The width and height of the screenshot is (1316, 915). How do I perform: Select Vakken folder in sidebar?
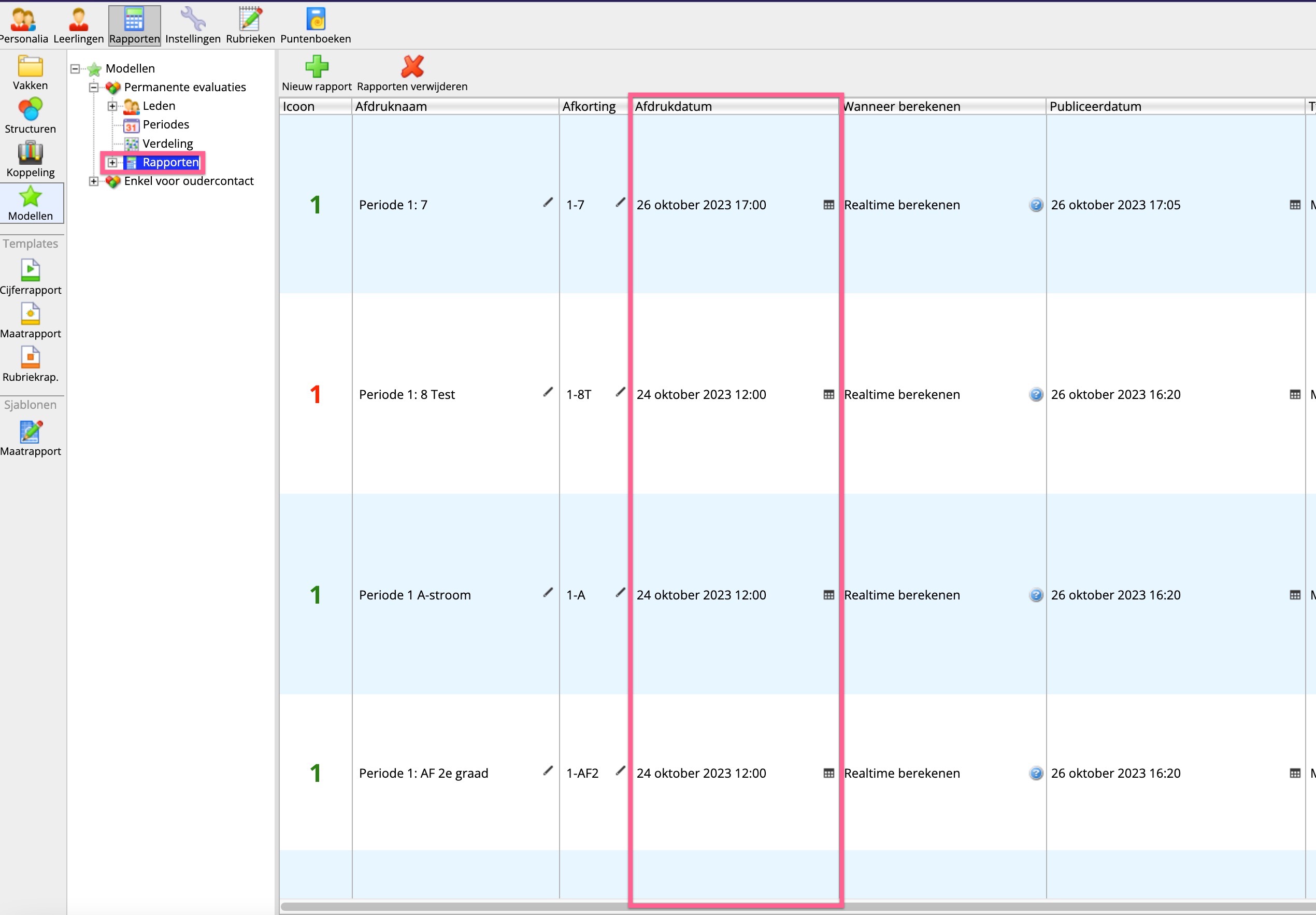tap(31, 68)
